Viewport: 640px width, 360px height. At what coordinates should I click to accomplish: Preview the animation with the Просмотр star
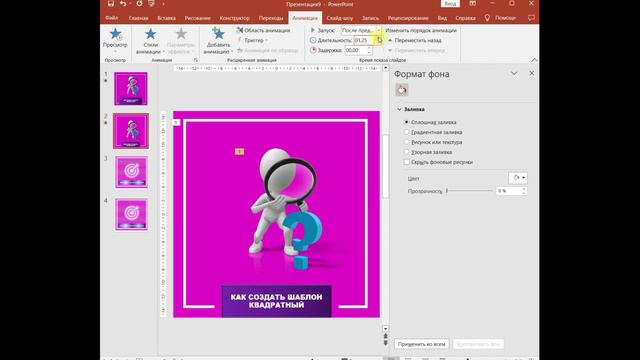click(116, 34)
